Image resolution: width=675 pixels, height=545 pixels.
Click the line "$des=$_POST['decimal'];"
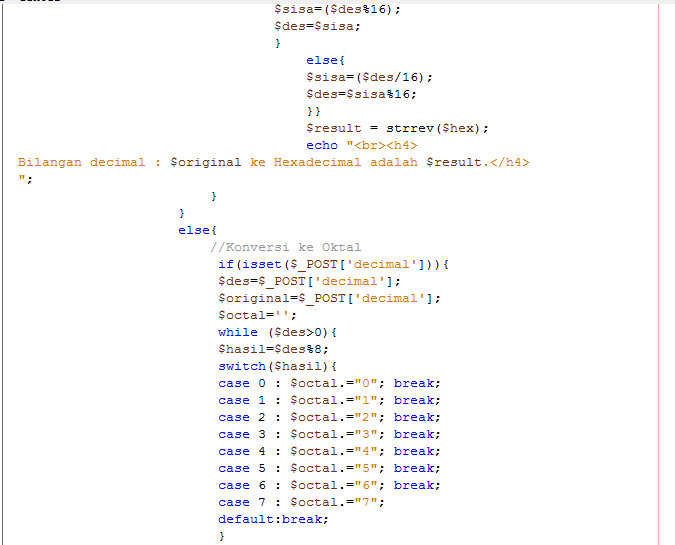309,282
